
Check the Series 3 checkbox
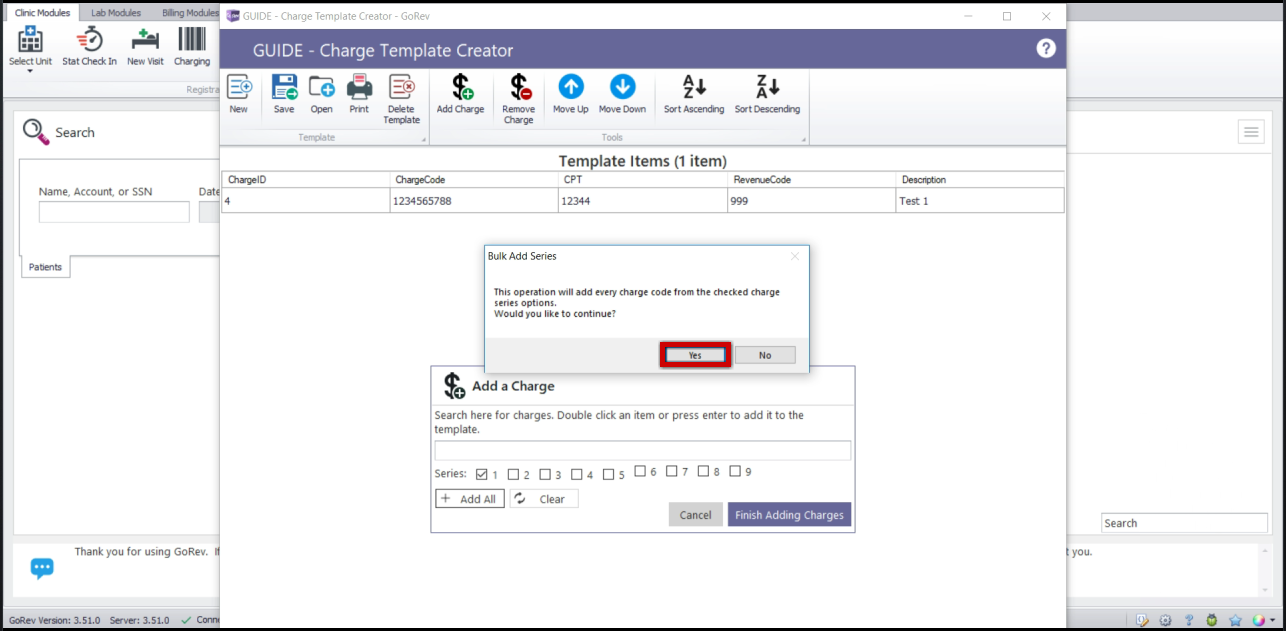(546, 474)
